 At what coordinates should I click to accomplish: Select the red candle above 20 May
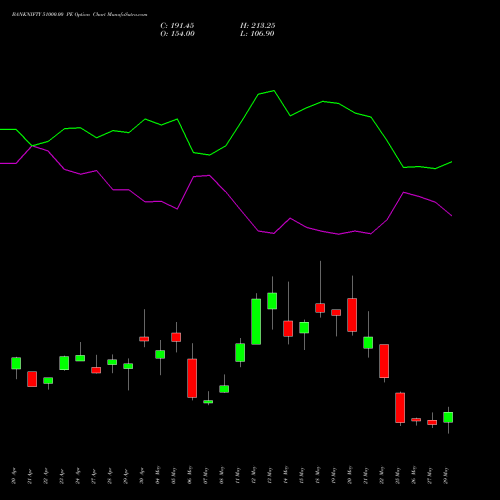point(352,315)
